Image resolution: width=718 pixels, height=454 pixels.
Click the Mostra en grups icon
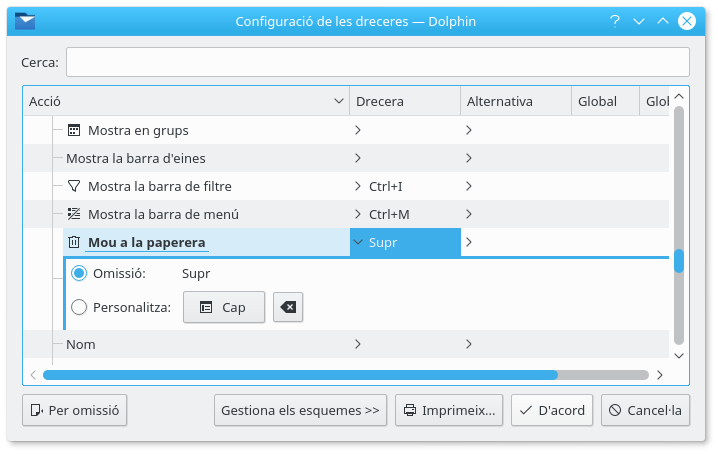(x=74, y=130)
